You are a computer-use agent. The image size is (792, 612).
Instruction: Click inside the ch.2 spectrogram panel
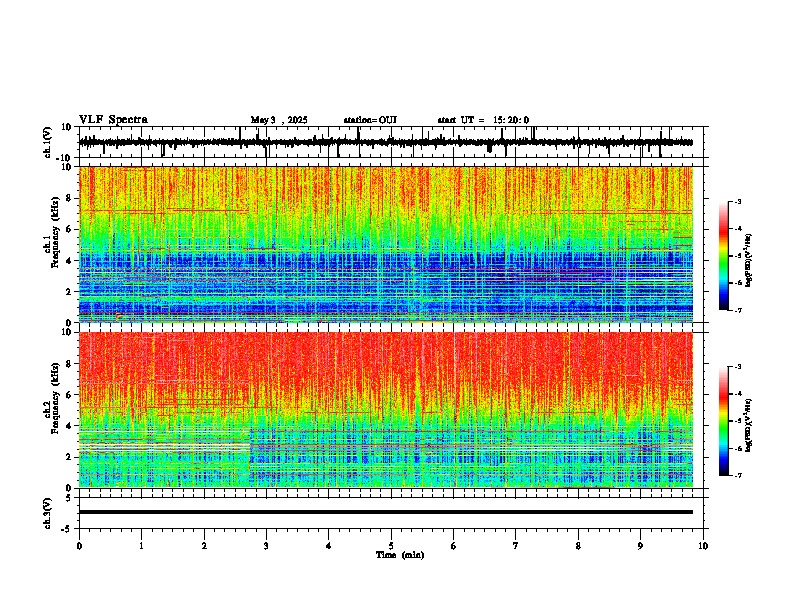coord(386,410)
